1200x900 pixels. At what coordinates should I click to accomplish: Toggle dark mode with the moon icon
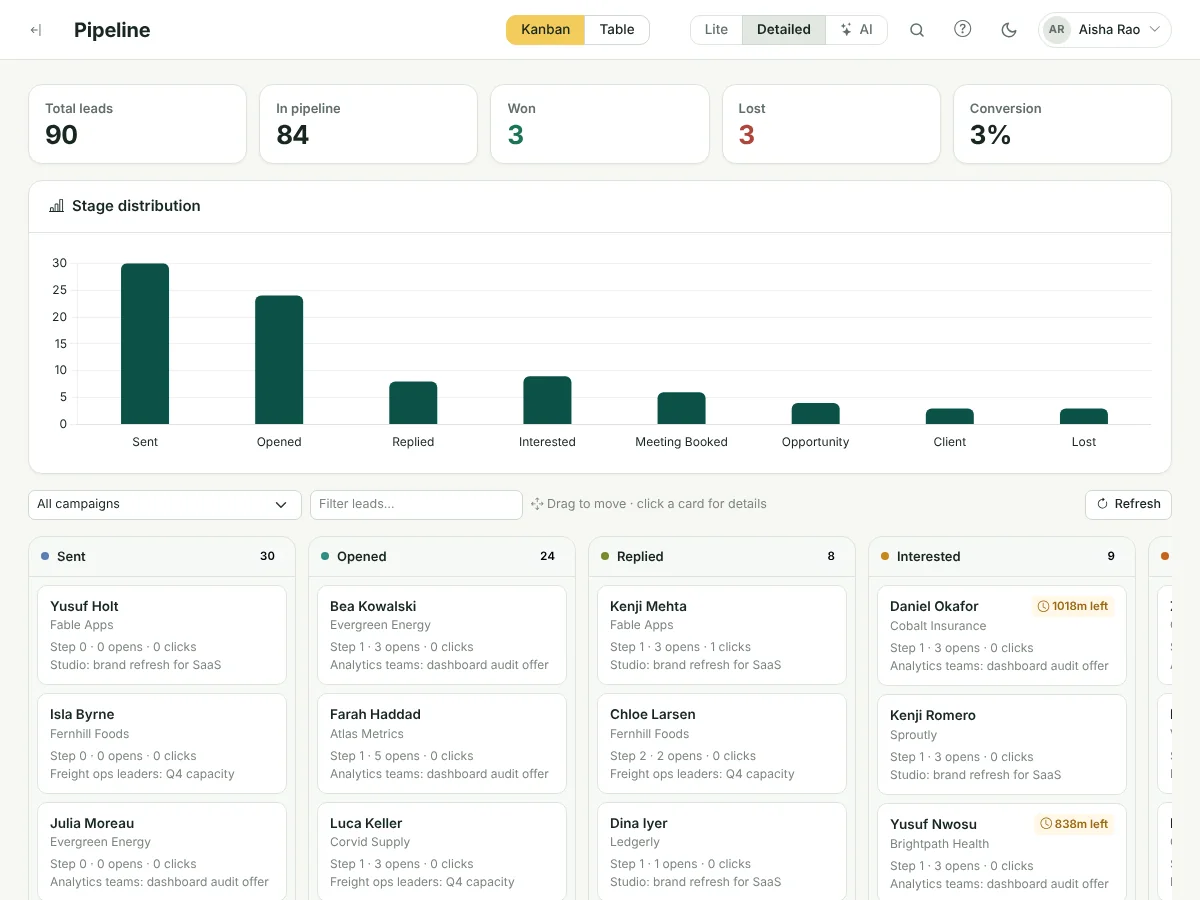pyautogui.click(x=1009, y=30)
